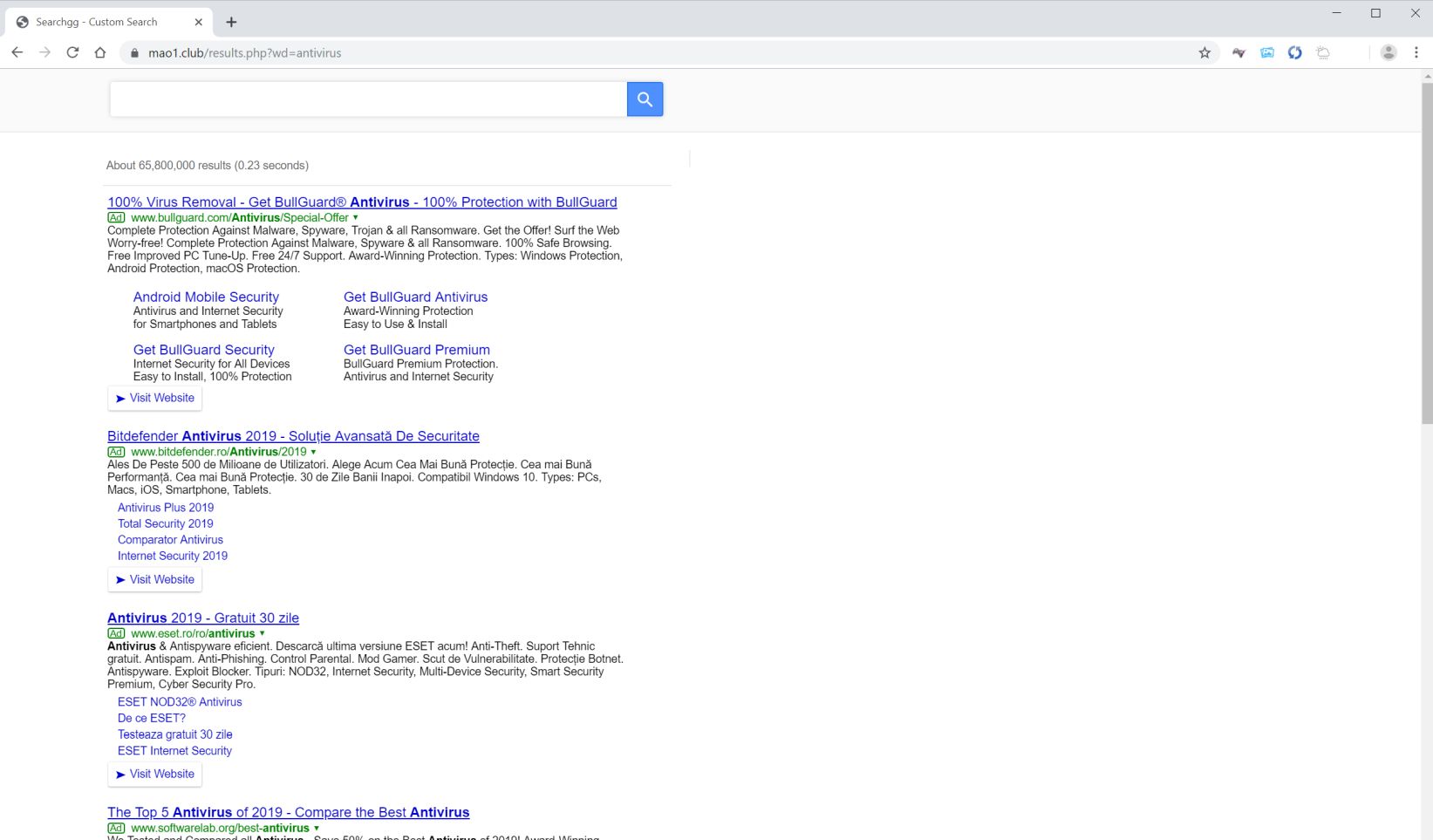1433x840 pixels.
Task: Expand the arrow beside softwarelab.org URL
Action: (x=316, y=829)
